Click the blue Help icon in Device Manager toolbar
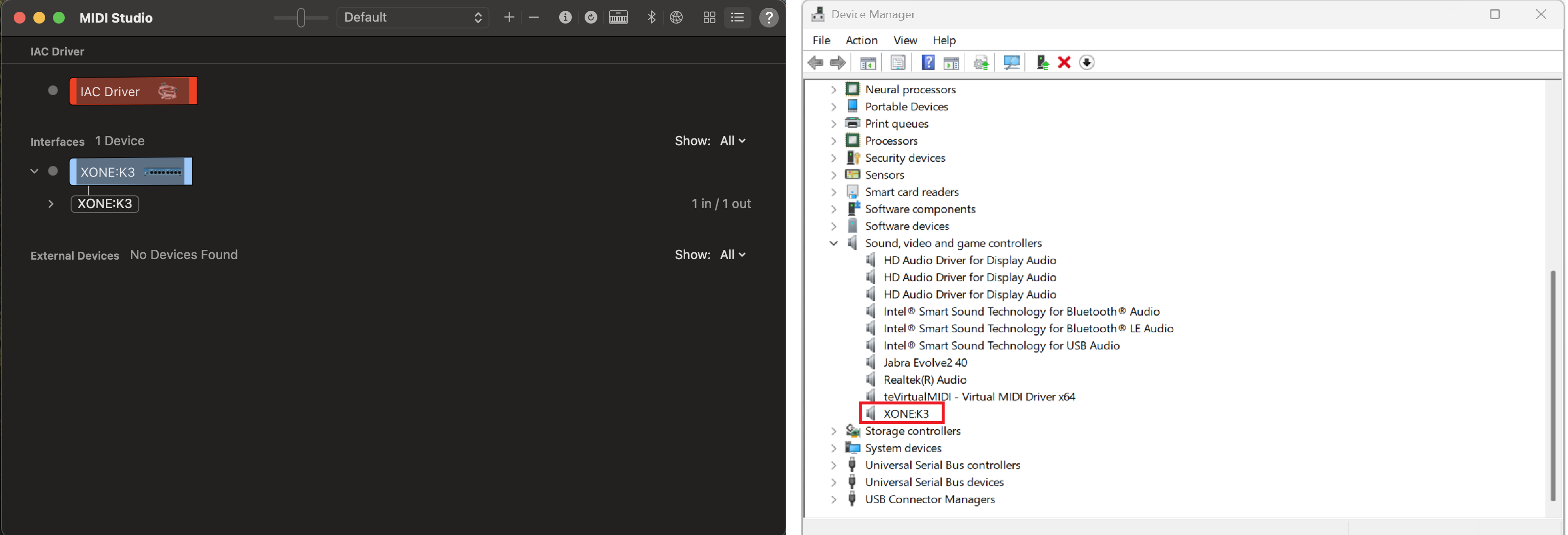Image resolution: width=1568 pixels, height=535 pixels. (928, 62)
